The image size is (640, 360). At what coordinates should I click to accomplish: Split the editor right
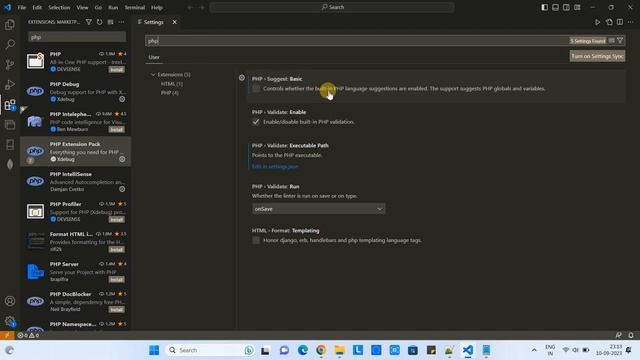tap(620, 22)
